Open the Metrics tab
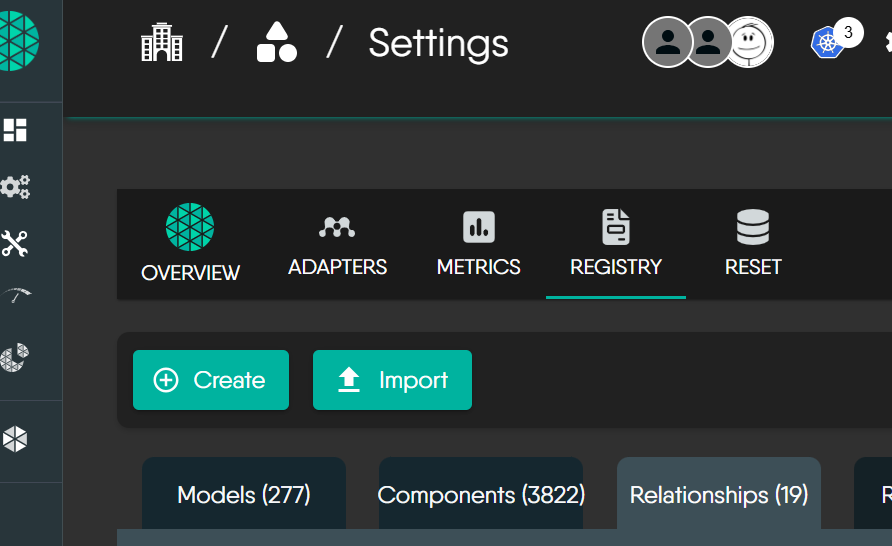 point(478,244)
